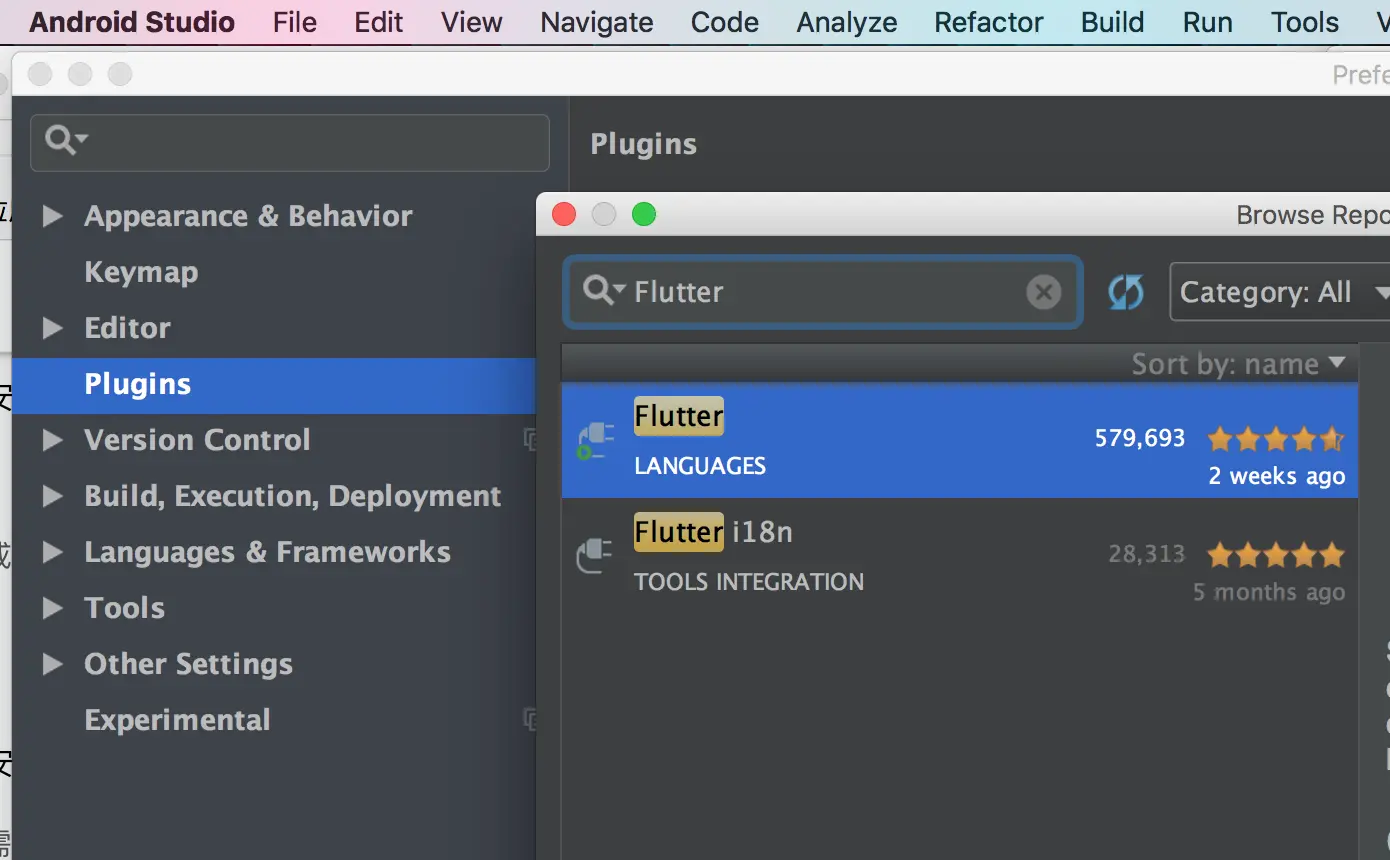Select the Flutter i18n plugin row
Image resolution: width=1390 pixels, height=860 pixels.
pyautogui.click(x=960, y=556)
